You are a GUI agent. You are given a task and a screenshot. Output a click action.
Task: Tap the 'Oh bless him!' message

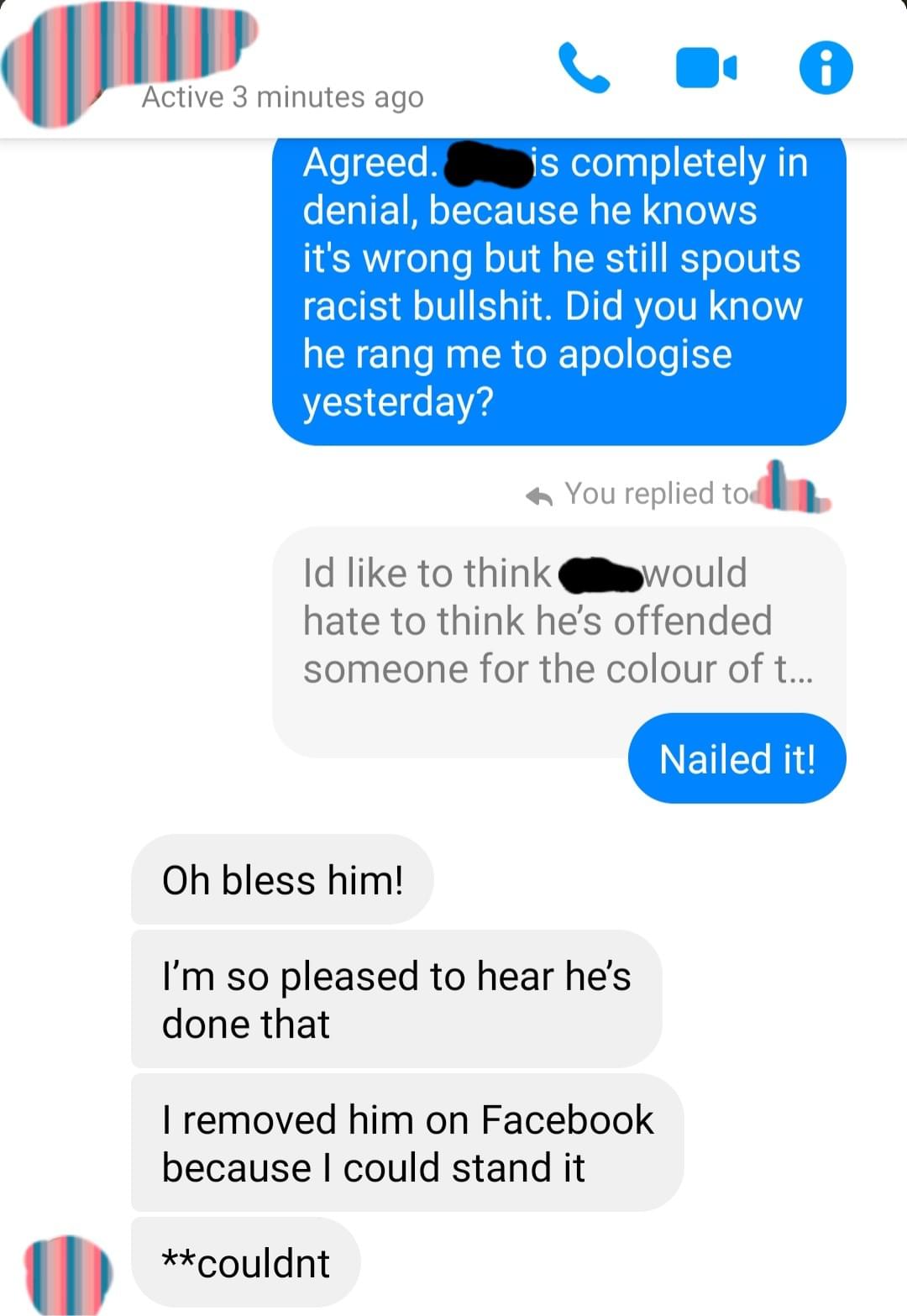[x=282, y=879]
